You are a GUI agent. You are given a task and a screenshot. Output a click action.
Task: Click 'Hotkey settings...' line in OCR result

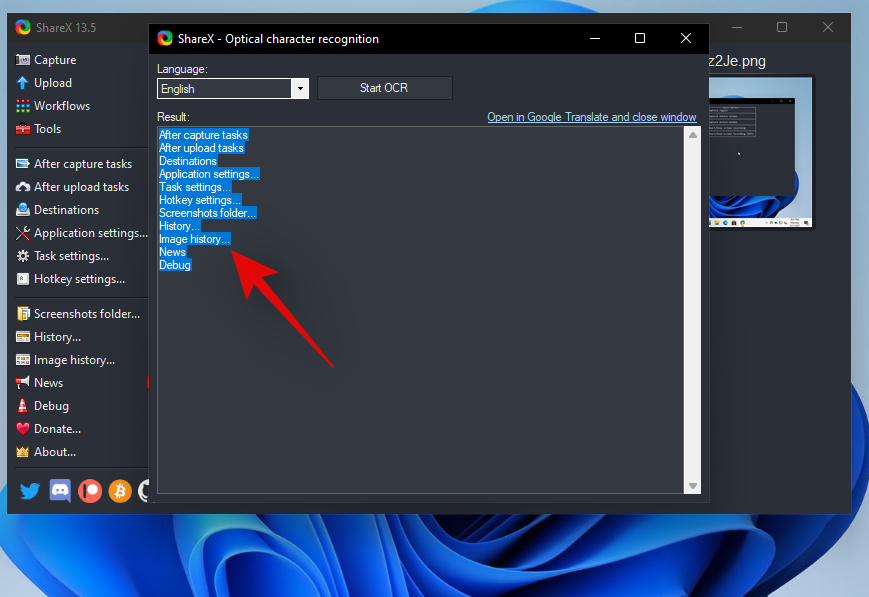coord(200,200)
